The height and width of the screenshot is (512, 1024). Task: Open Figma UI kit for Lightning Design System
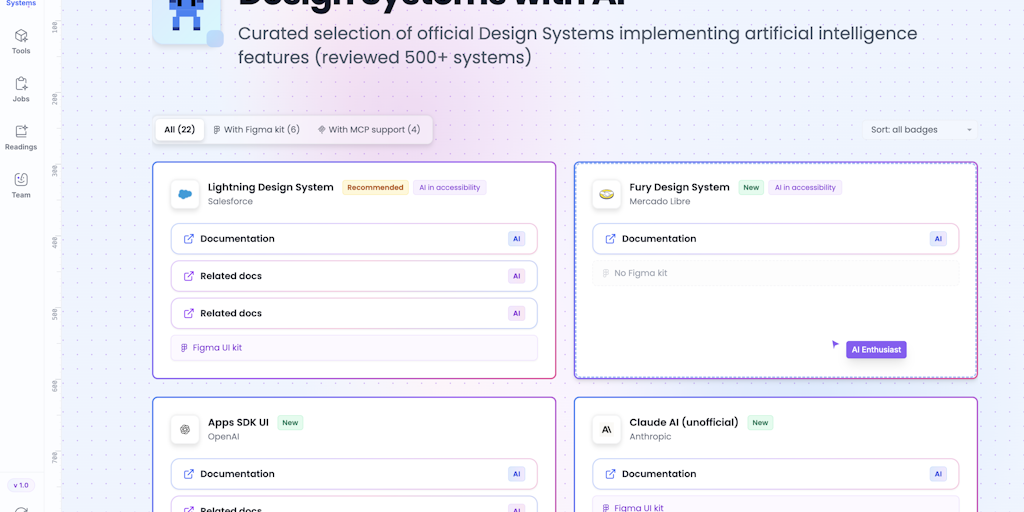[217, 348]
